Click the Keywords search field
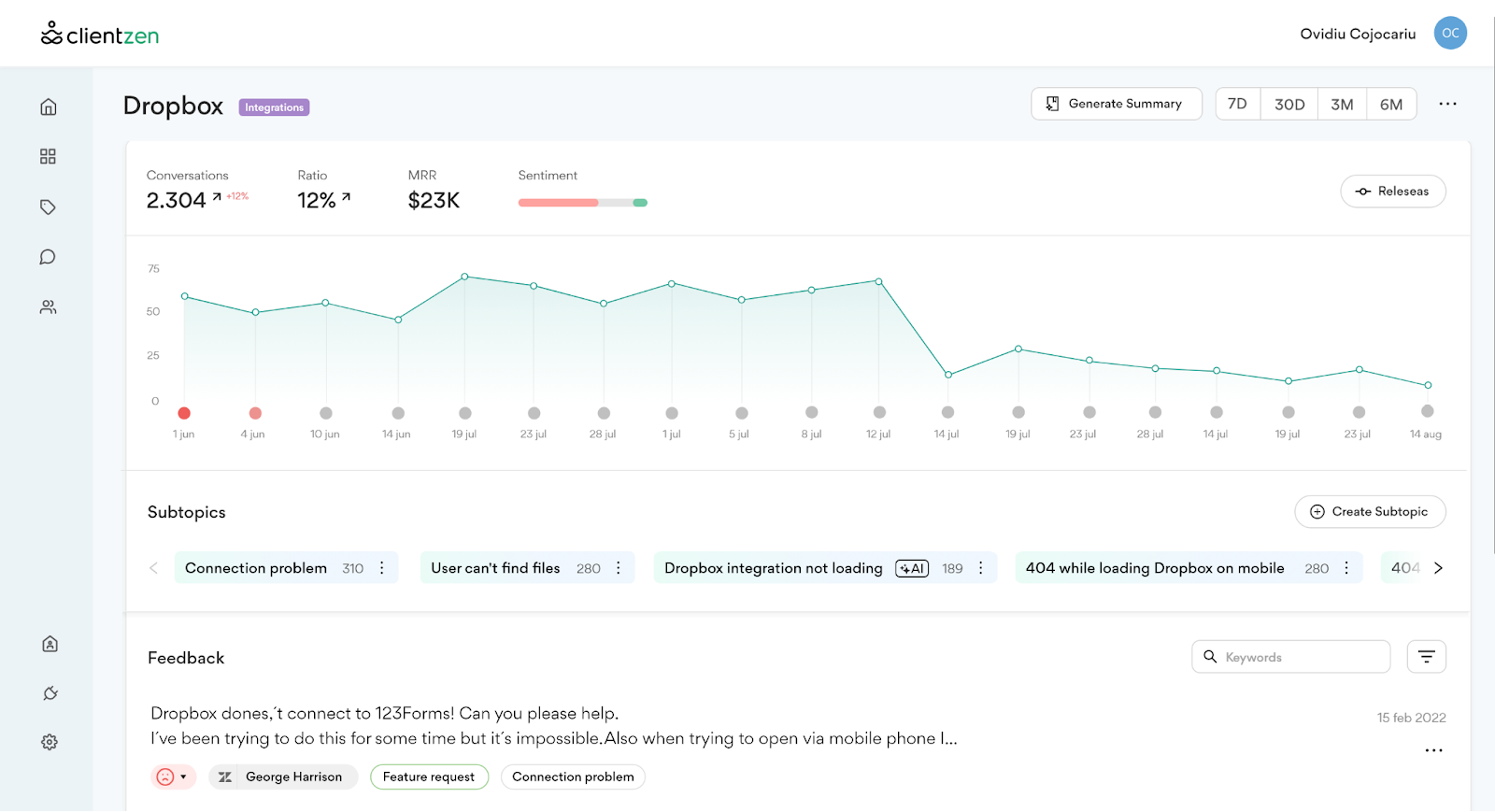This screenshot has width=1495, height=812. tap(1290, 657)
